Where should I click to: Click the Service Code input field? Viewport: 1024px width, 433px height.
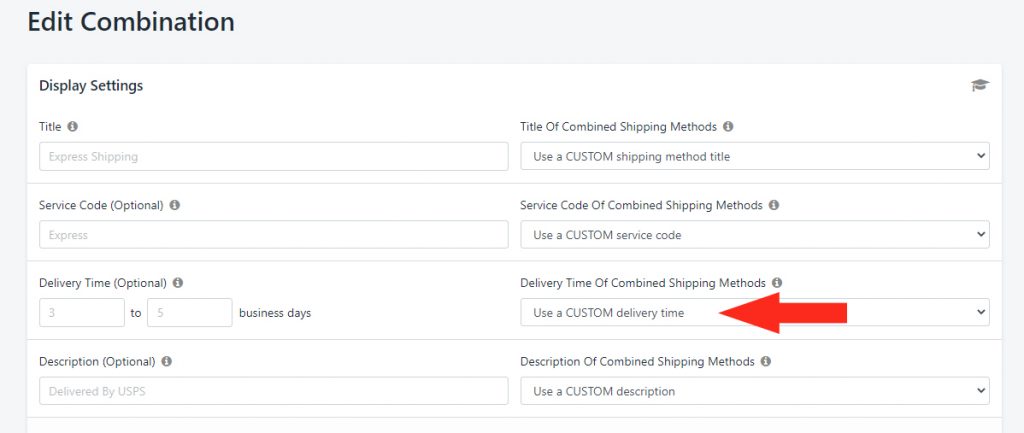coord(273,234)
